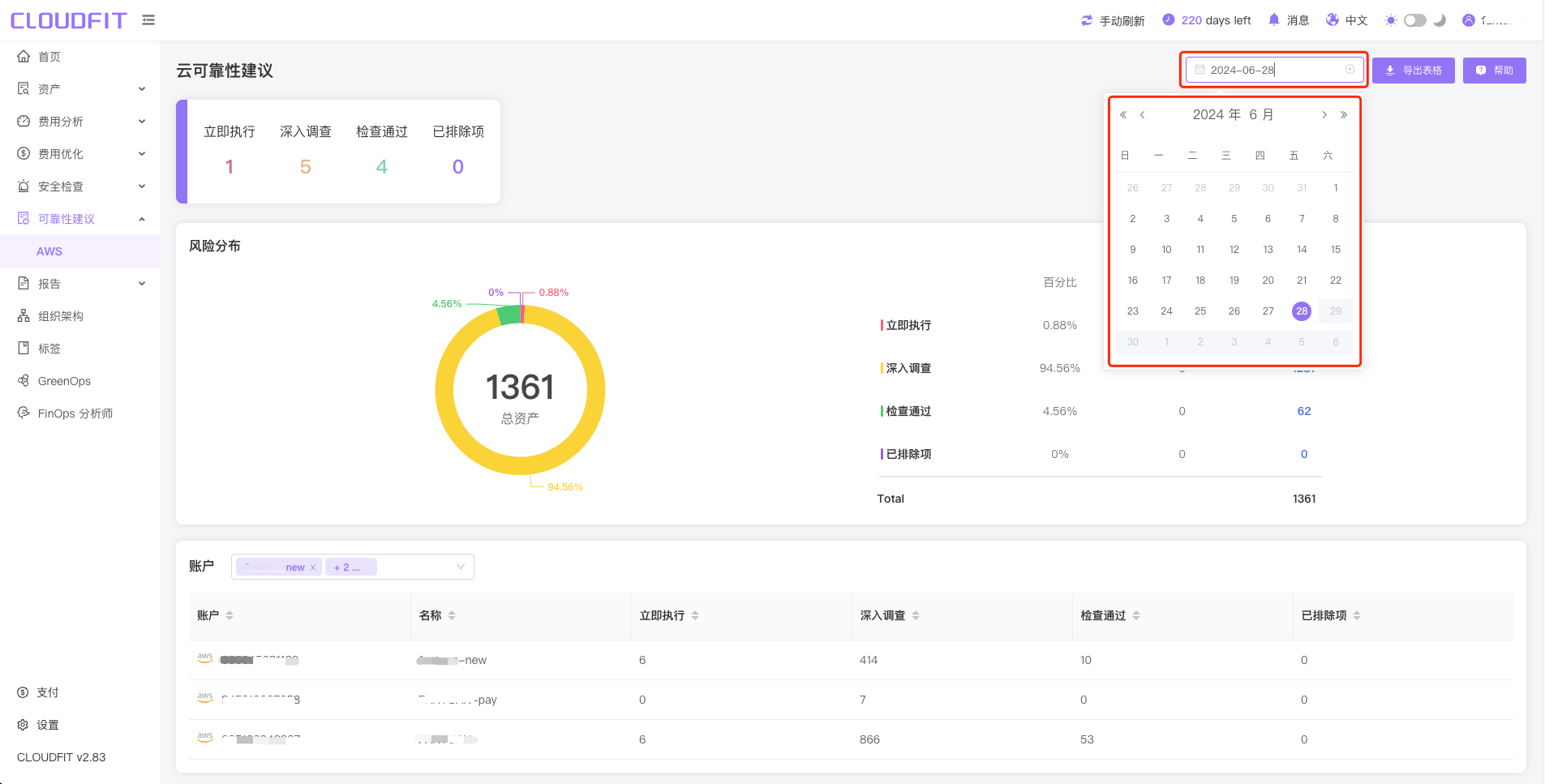Expand the 费用分析 menu chevron
The width and height of the screenshot is (1545, 784).
click(142, 122)
